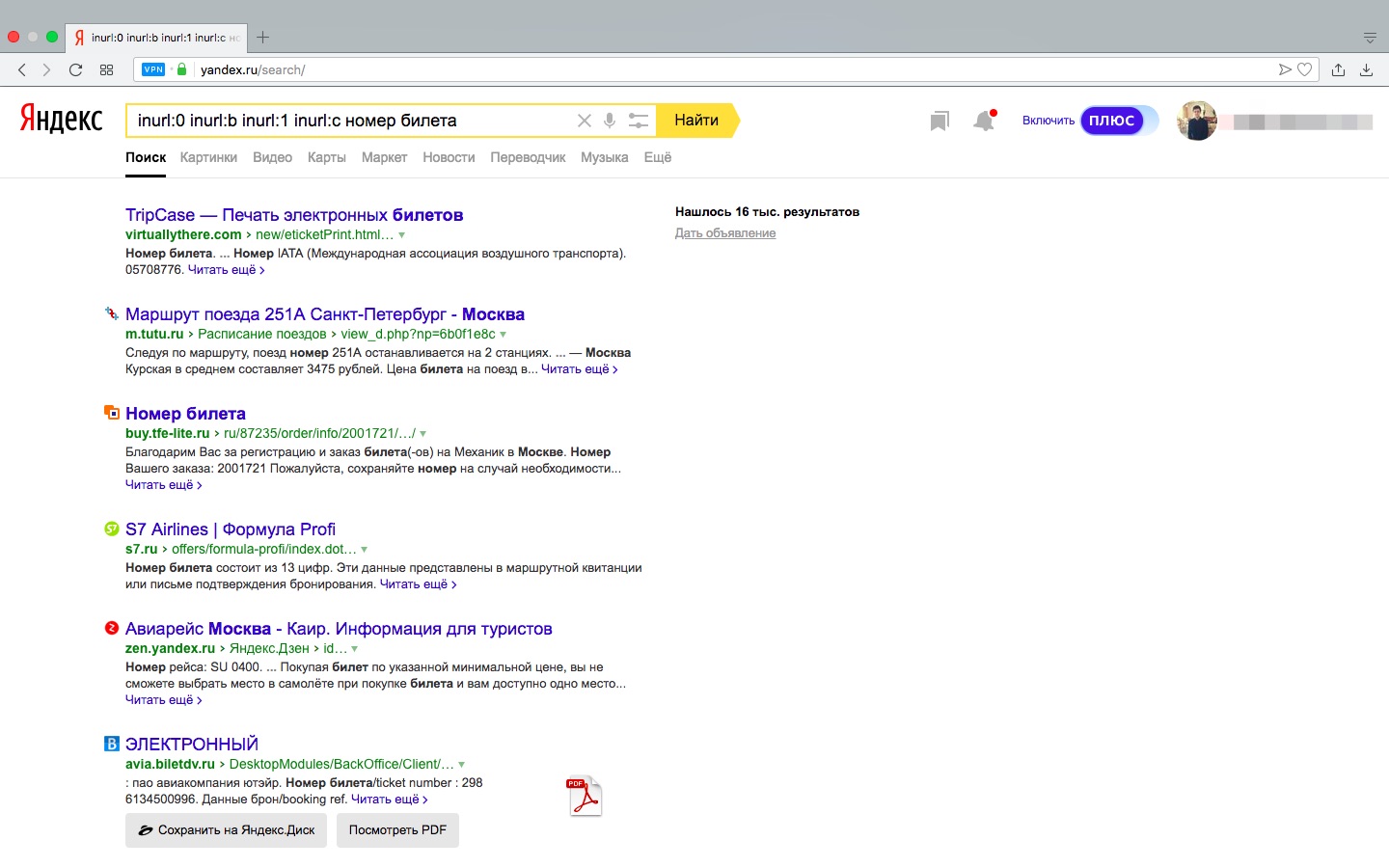Expand dropdown arrow next to avia.biletdv.ru URL

click(461, 765)
